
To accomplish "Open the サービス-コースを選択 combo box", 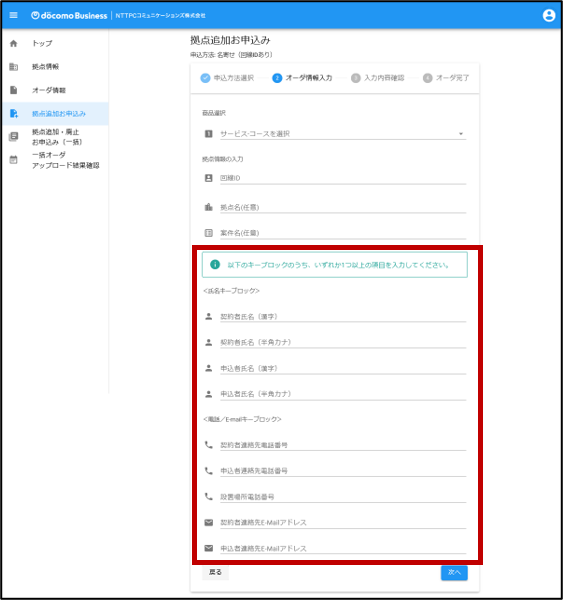I will point(343,134).
